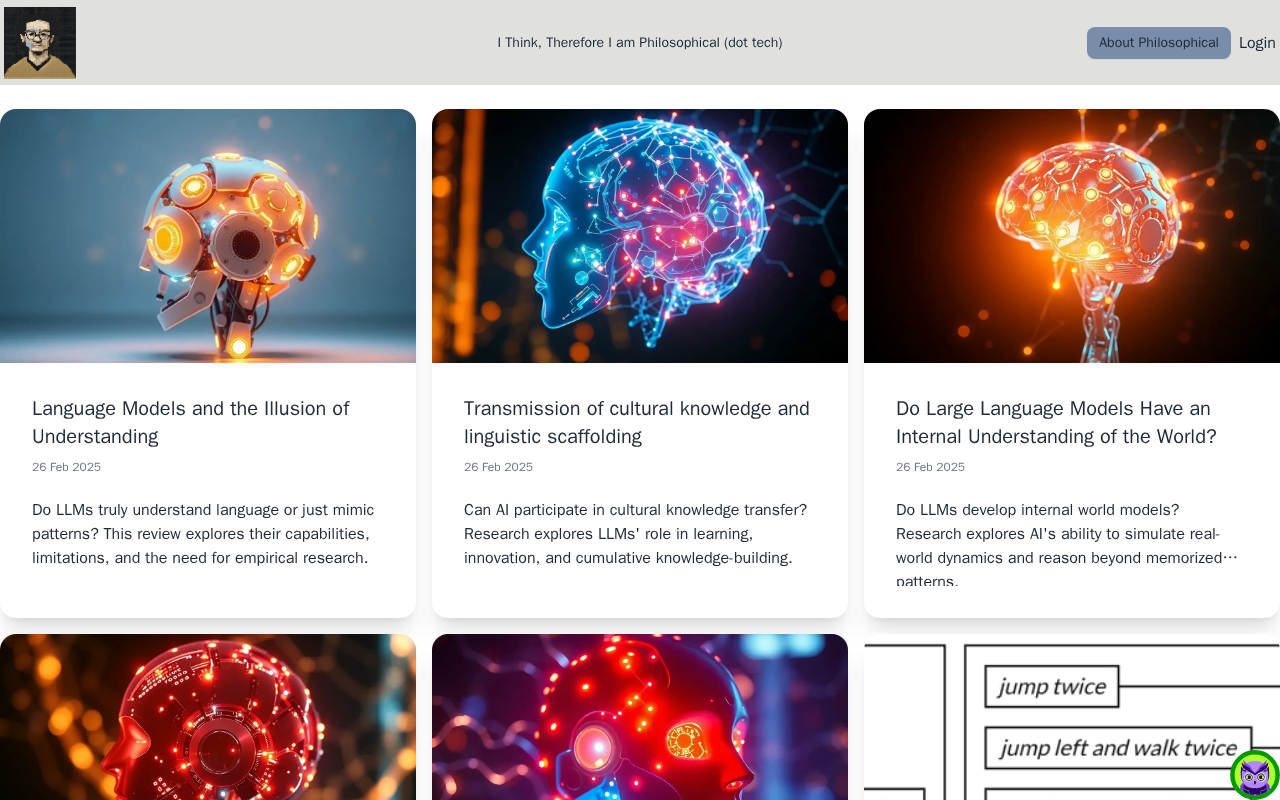Open 'Do Large Language Models Have an Internal Understanding' article
The width and height of the screenshot is (1280, 800).
click(1056, 422)
